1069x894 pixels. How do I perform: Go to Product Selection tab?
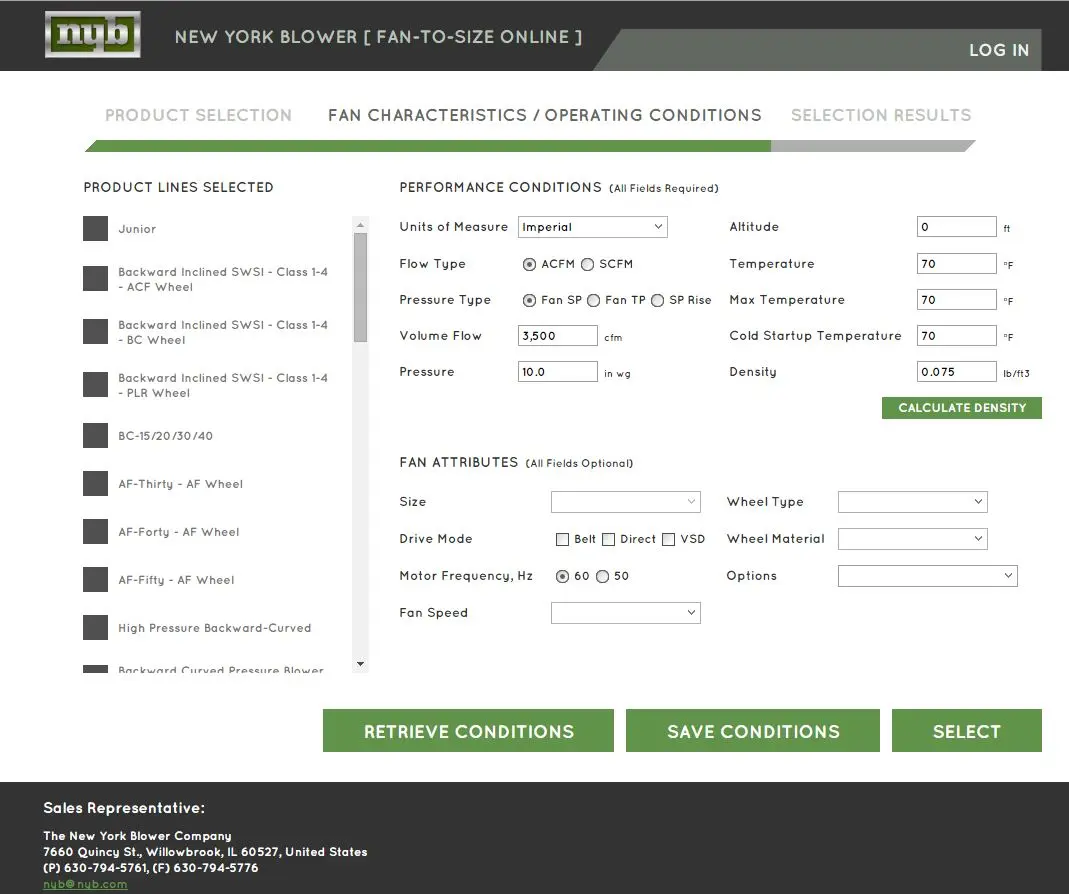[x=198, y=115]
